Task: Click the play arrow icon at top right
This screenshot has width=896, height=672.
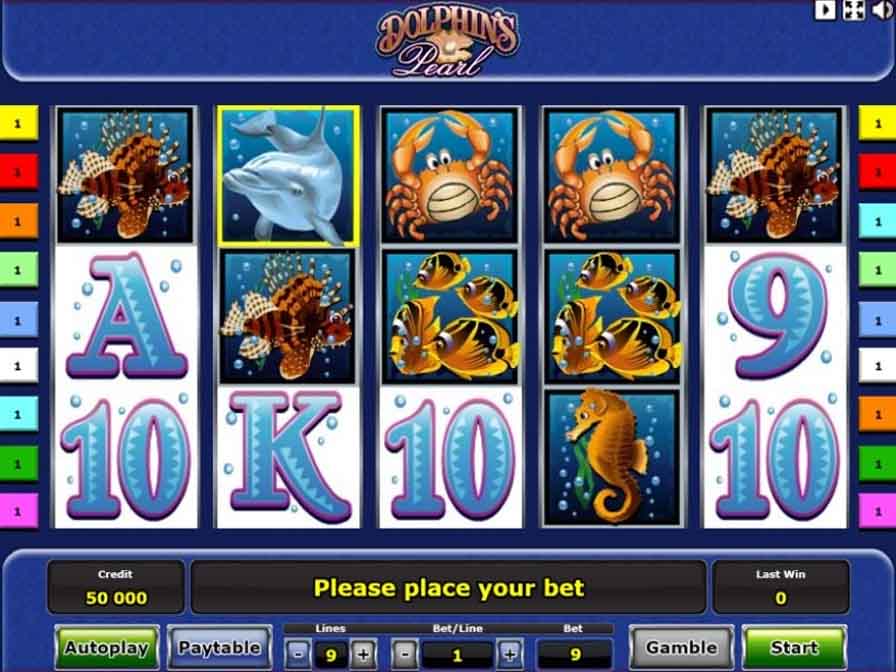Action: 825,10
